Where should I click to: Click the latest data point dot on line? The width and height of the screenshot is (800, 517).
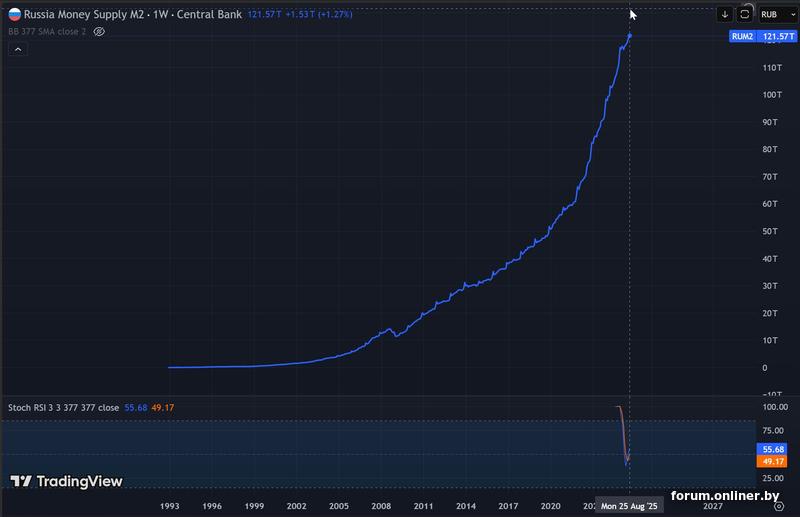point(630,36)
